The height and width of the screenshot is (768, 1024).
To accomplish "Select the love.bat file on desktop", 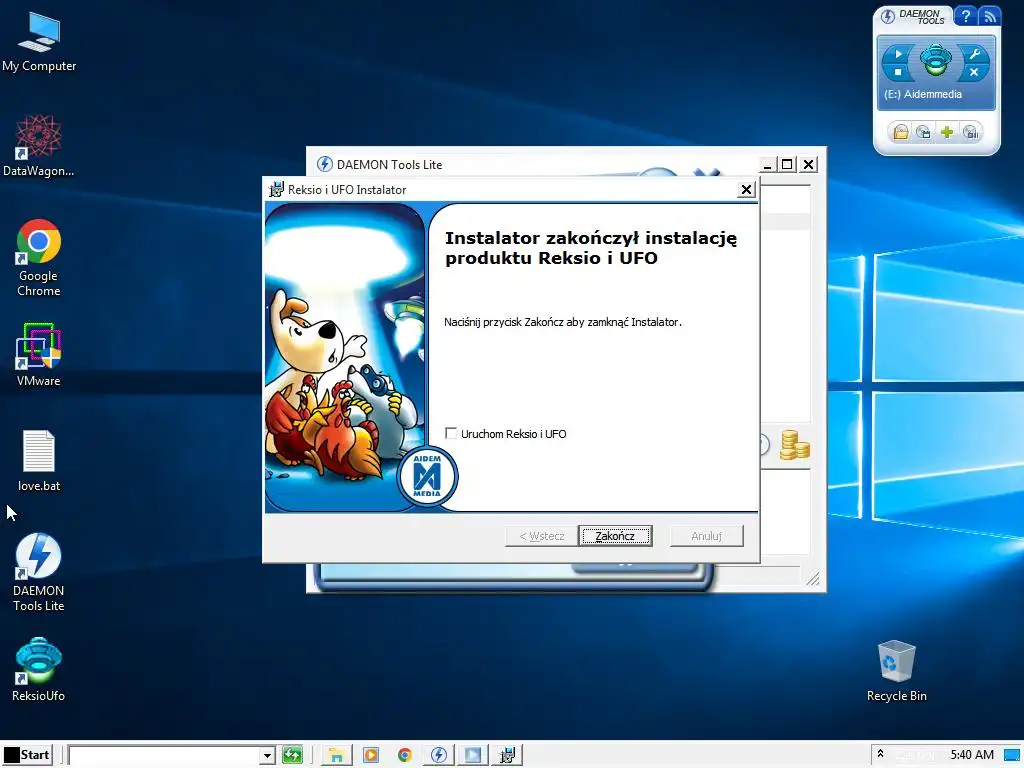I will click(x=39, y=460).
